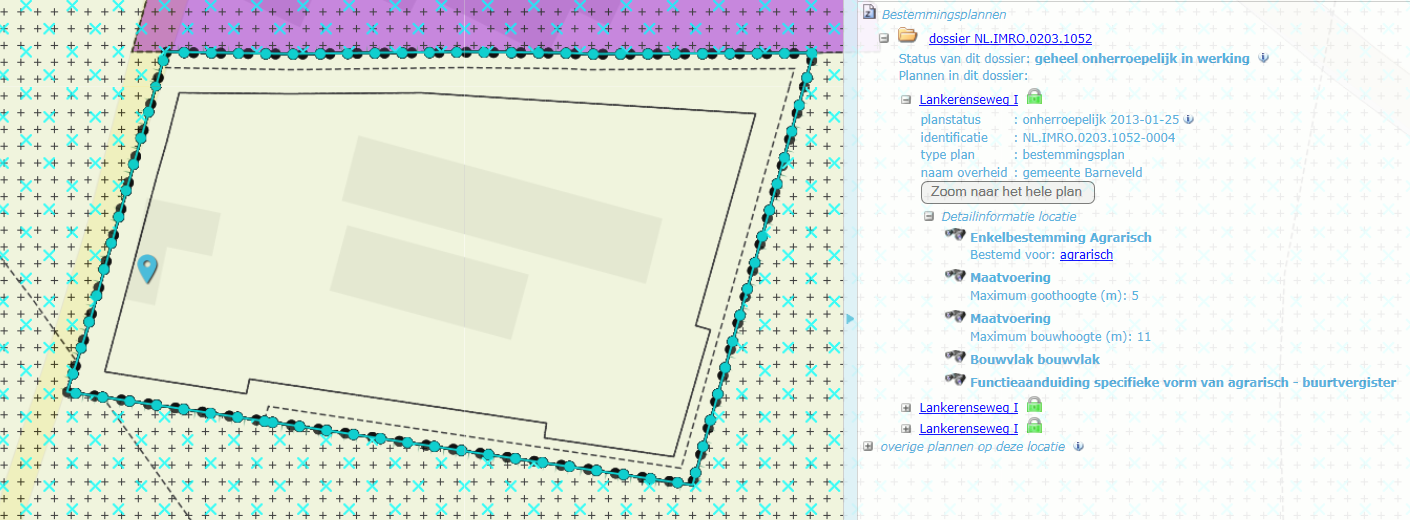The image size is (1410, 520).
Task: Click binoculars icon for Maatvoering bouwhoogte
Action: point(955,316)
